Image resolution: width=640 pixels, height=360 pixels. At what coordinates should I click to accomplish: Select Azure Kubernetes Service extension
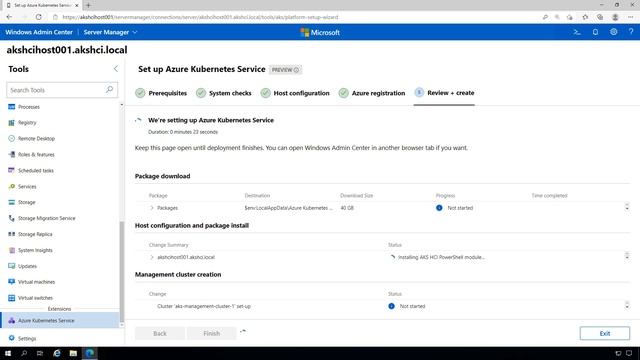60,320
